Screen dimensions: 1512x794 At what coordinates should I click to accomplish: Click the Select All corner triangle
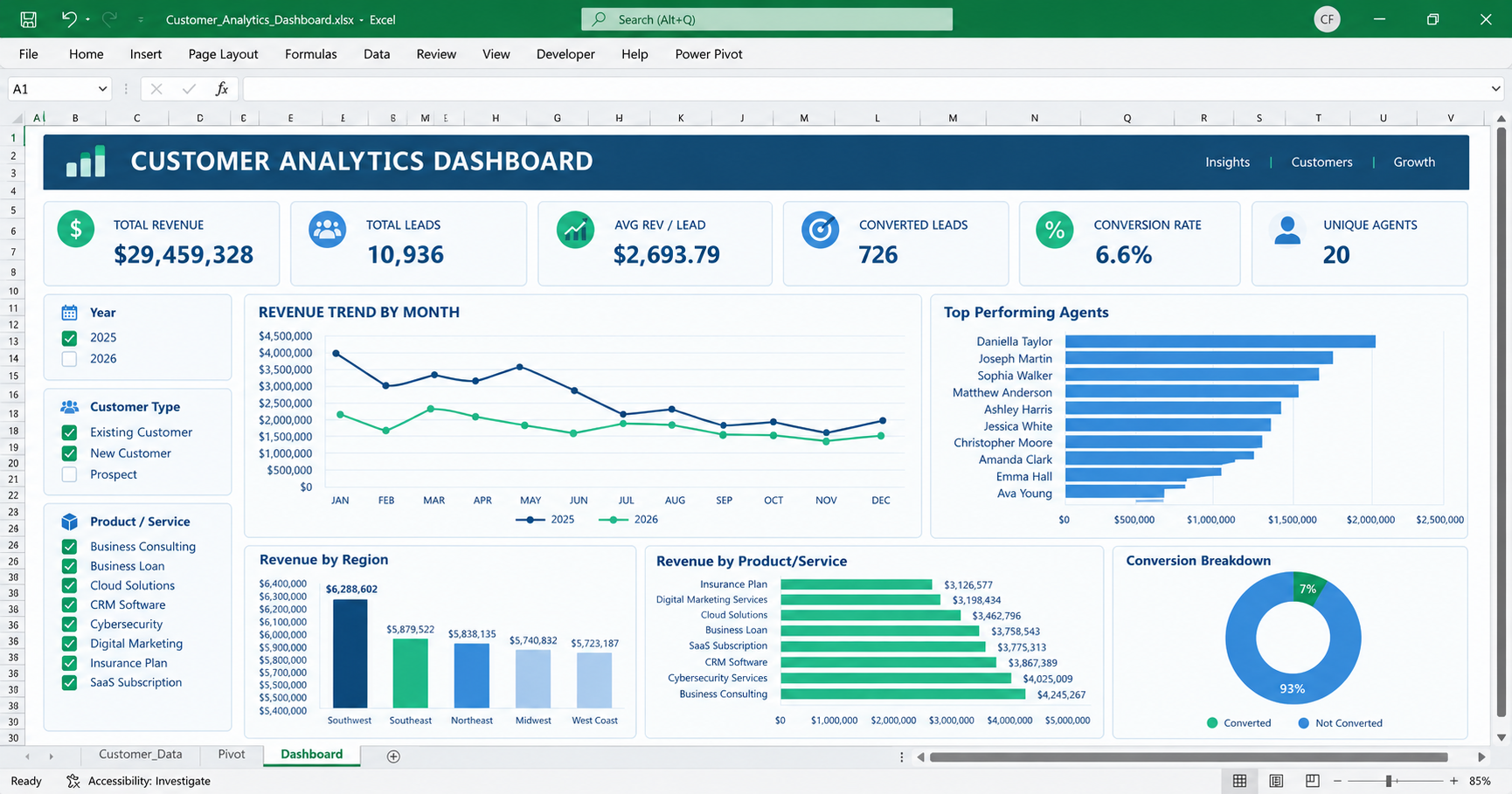pyautogui.click(x=17, y=118)
